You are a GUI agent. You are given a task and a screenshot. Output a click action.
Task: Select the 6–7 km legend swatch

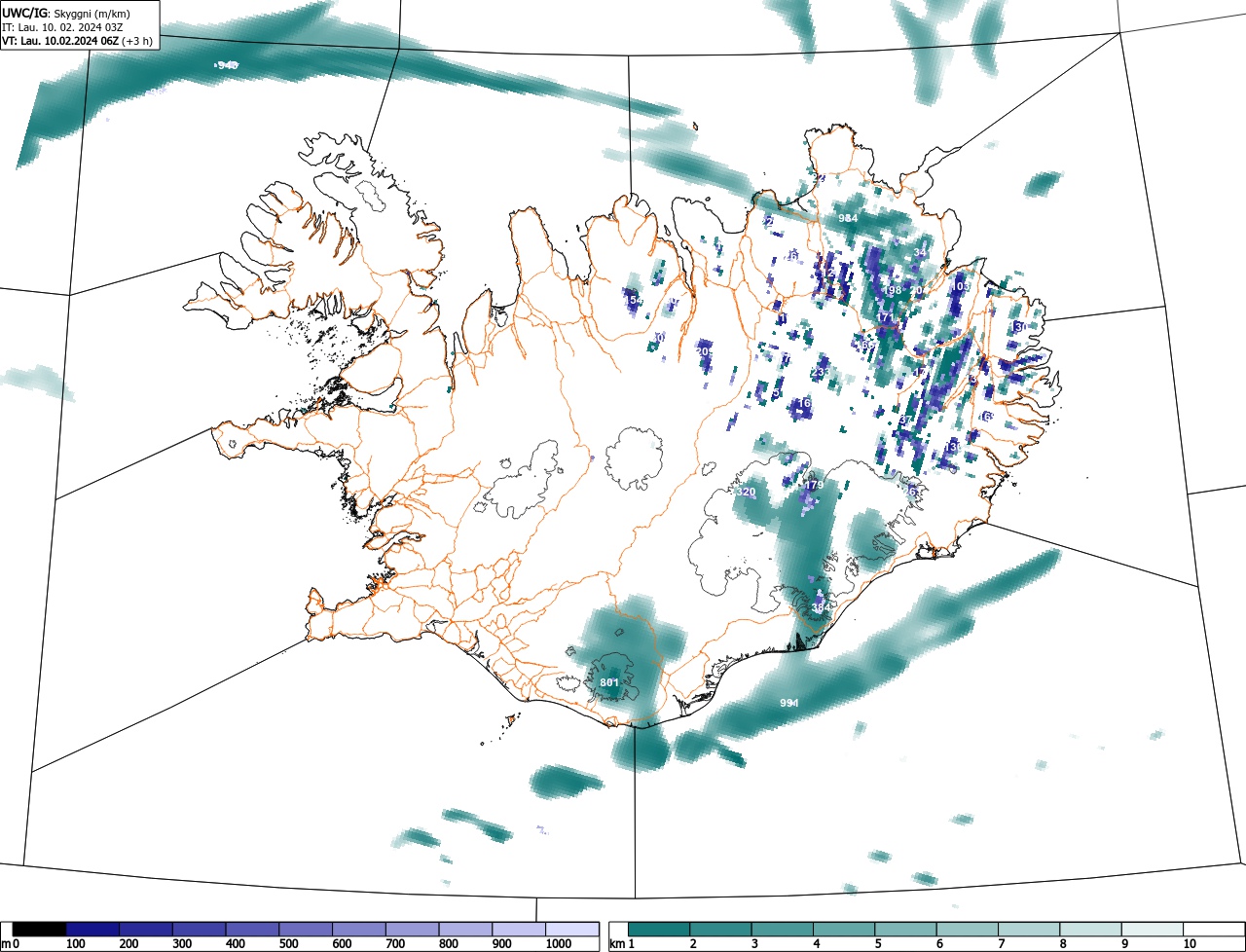968,930
